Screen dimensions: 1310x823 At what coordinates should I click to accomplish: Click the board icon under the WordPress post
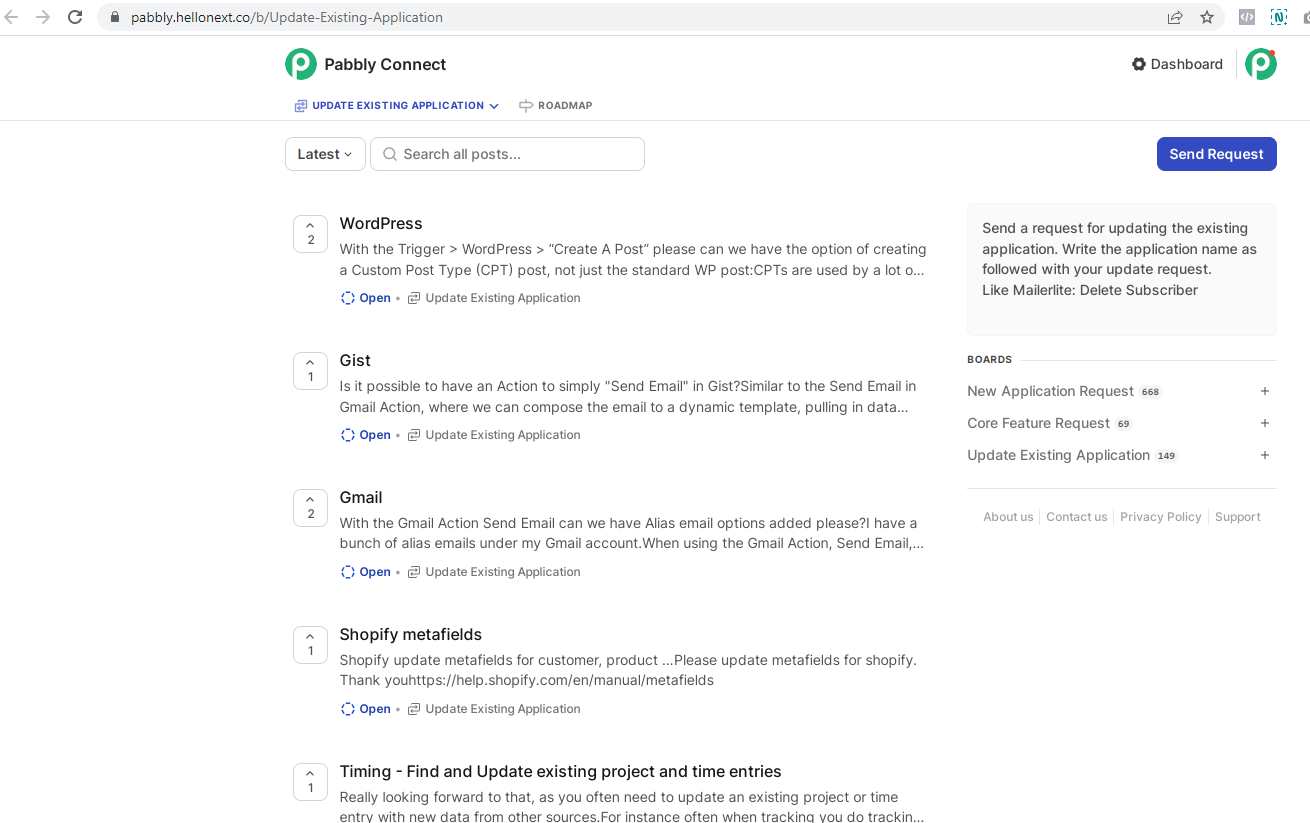[x=414, y=298]
